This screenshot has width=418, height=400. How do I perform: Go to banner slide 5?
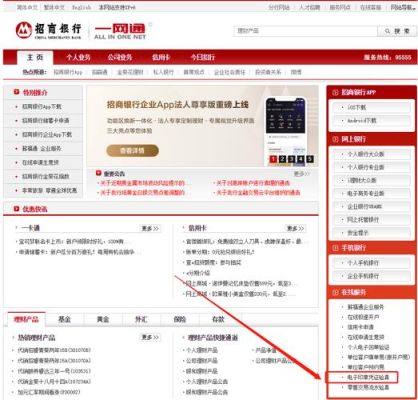(x=310, y=159)
